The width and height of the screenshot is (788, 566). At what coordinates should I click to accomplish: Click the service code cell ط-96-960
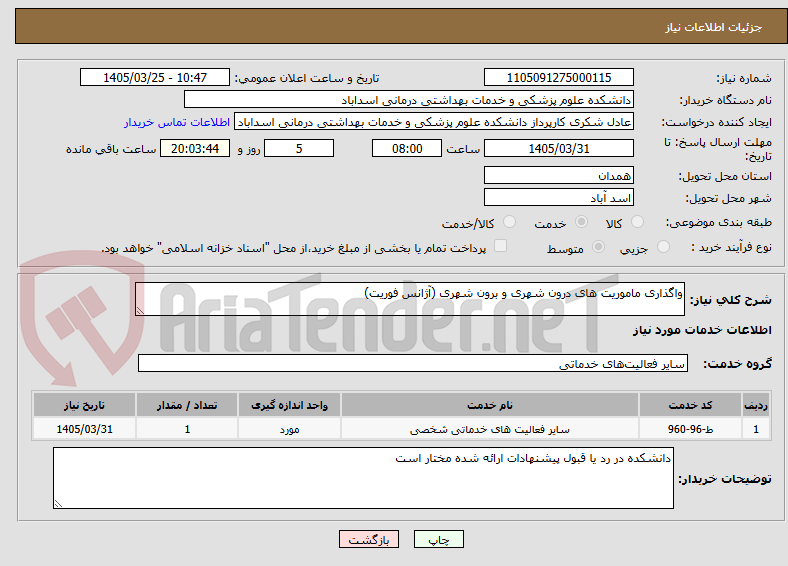point(691,429)
